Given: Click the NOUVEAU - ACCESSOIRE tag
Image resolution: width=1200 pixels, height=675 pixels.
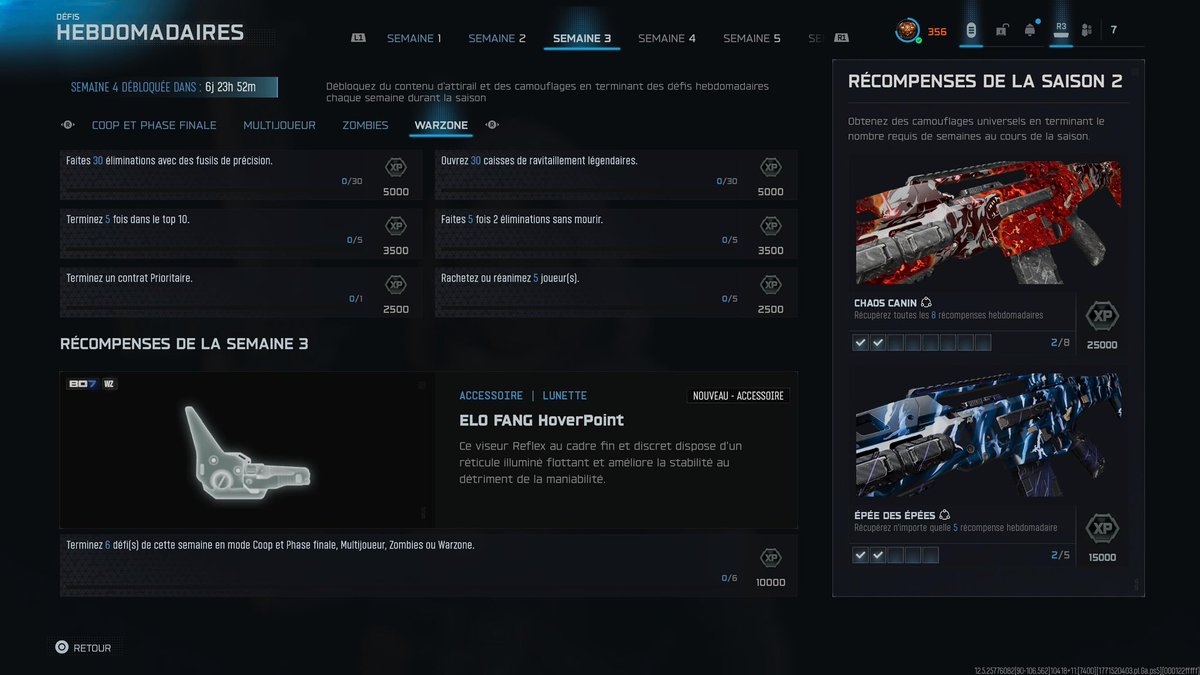Looking at the screenshot, I should coord(739,396).
